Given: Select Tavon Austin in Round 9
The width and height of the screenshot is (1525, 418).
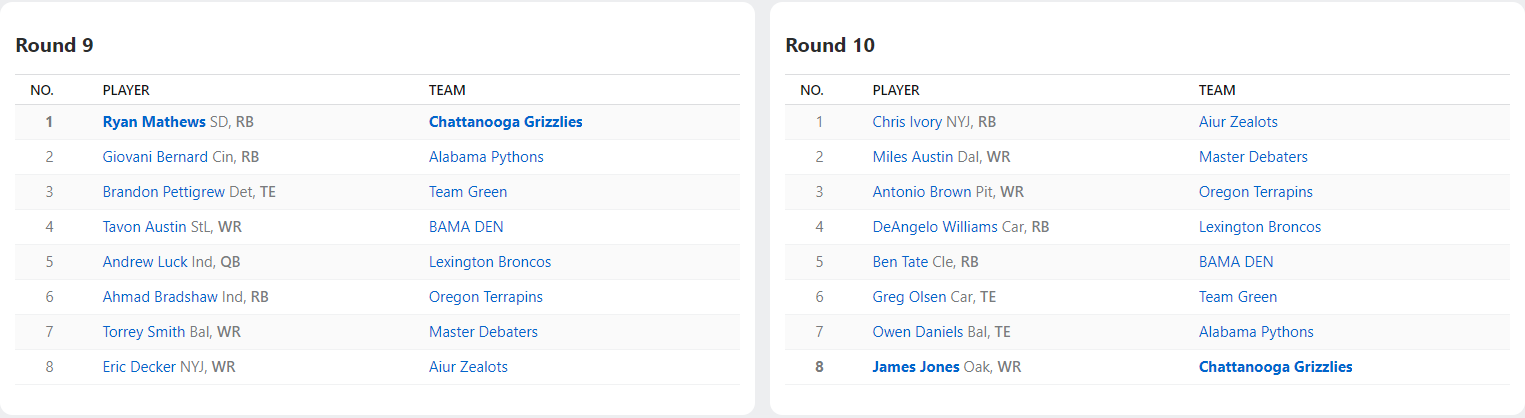Looking at the screenshot, I should (144, 227).
